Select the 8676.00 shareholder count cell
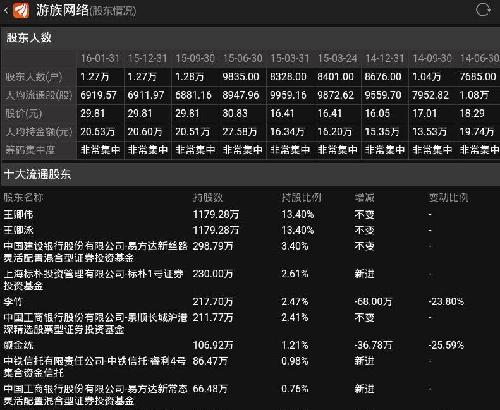 click(383, 77)
